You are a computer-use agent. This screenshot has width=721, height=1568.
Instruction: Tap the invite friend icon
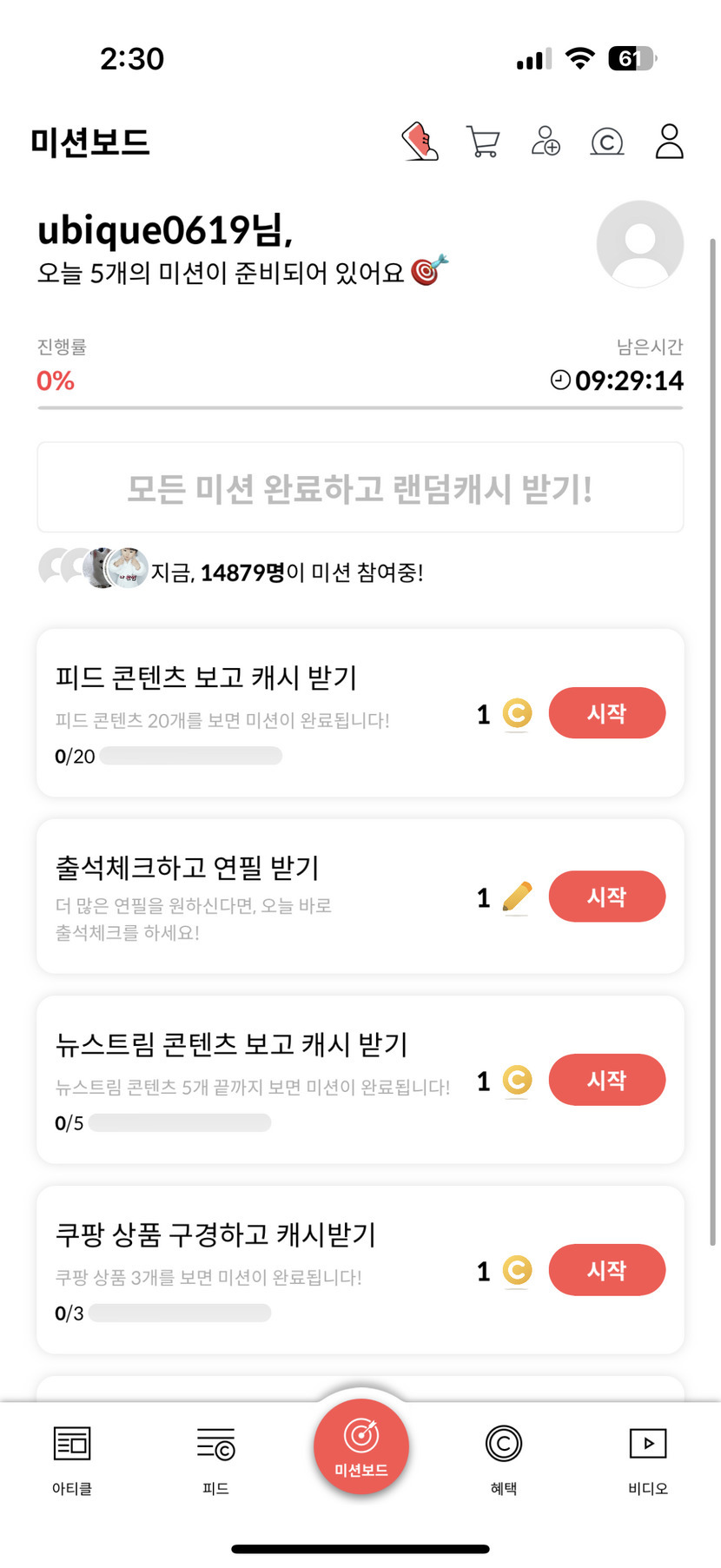546,141
